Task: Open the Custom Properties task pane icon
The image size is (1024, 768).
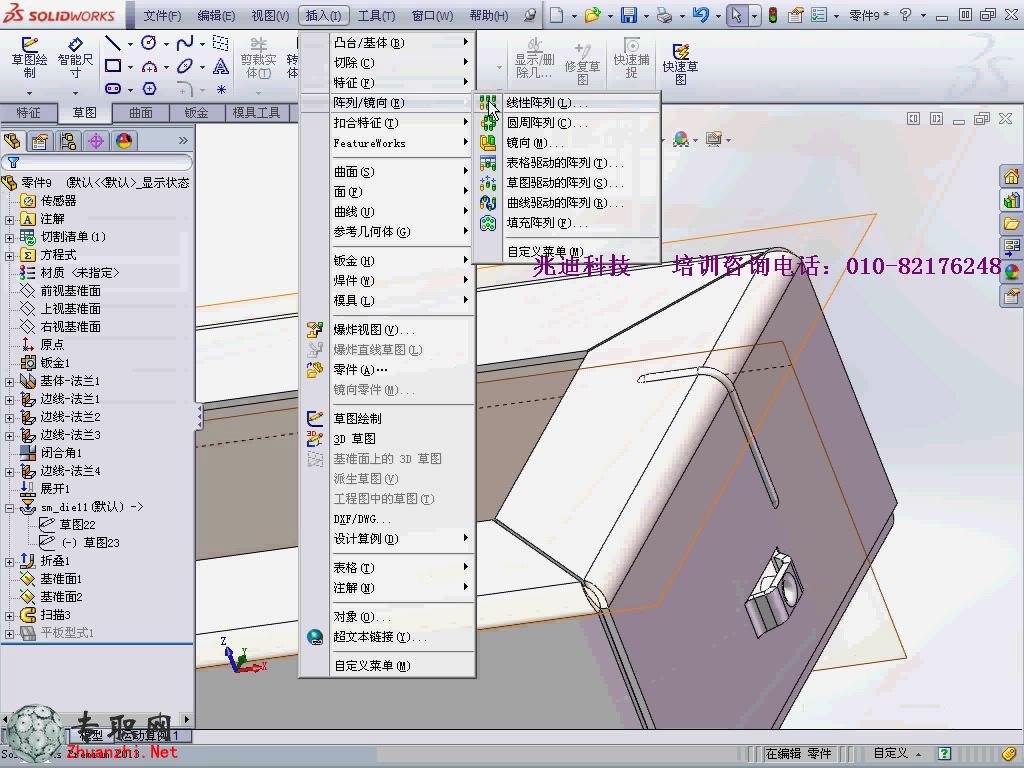Action: coord(1012,296)
